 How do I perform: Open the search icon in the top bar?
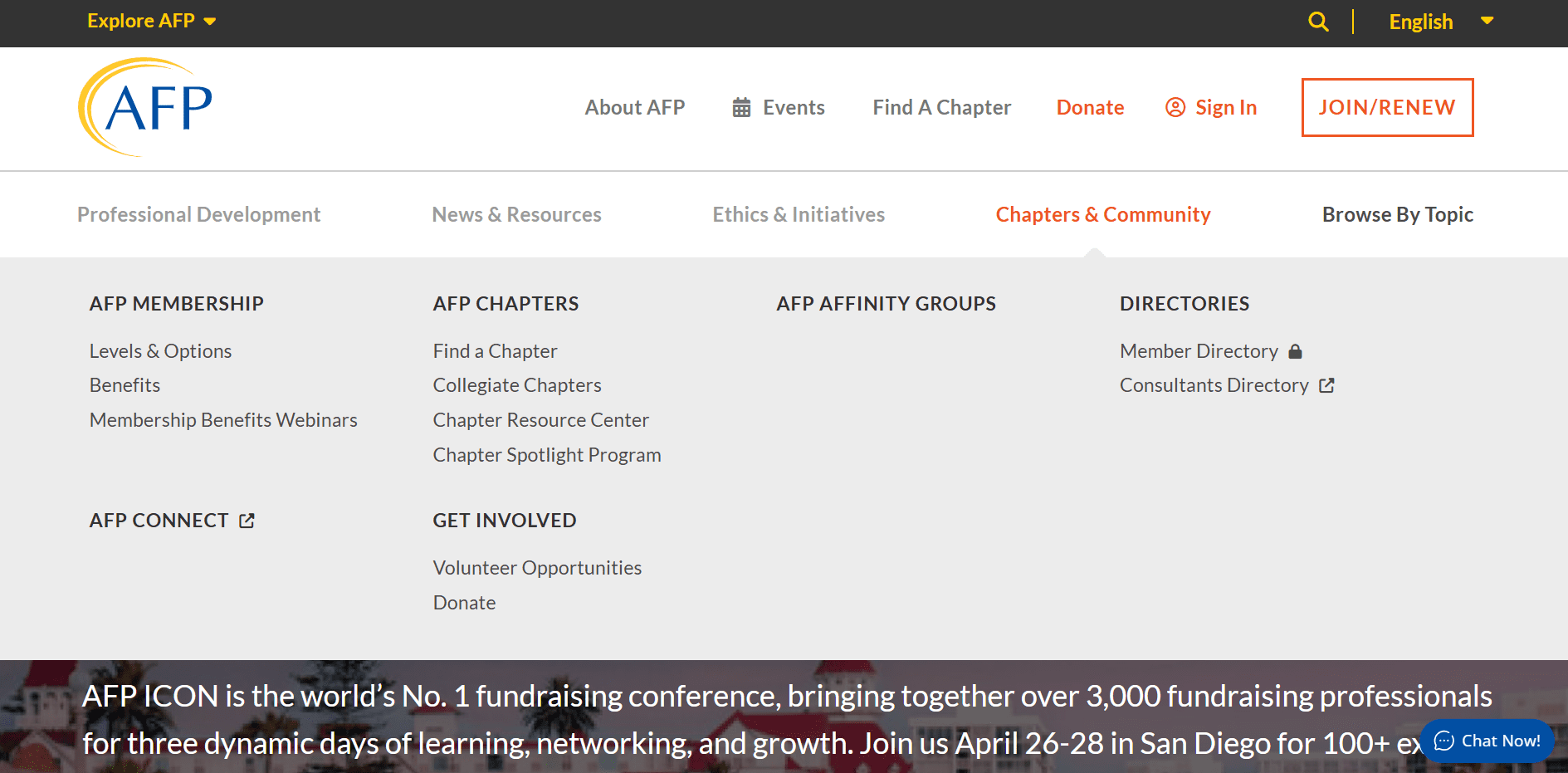coord(1317,21)
